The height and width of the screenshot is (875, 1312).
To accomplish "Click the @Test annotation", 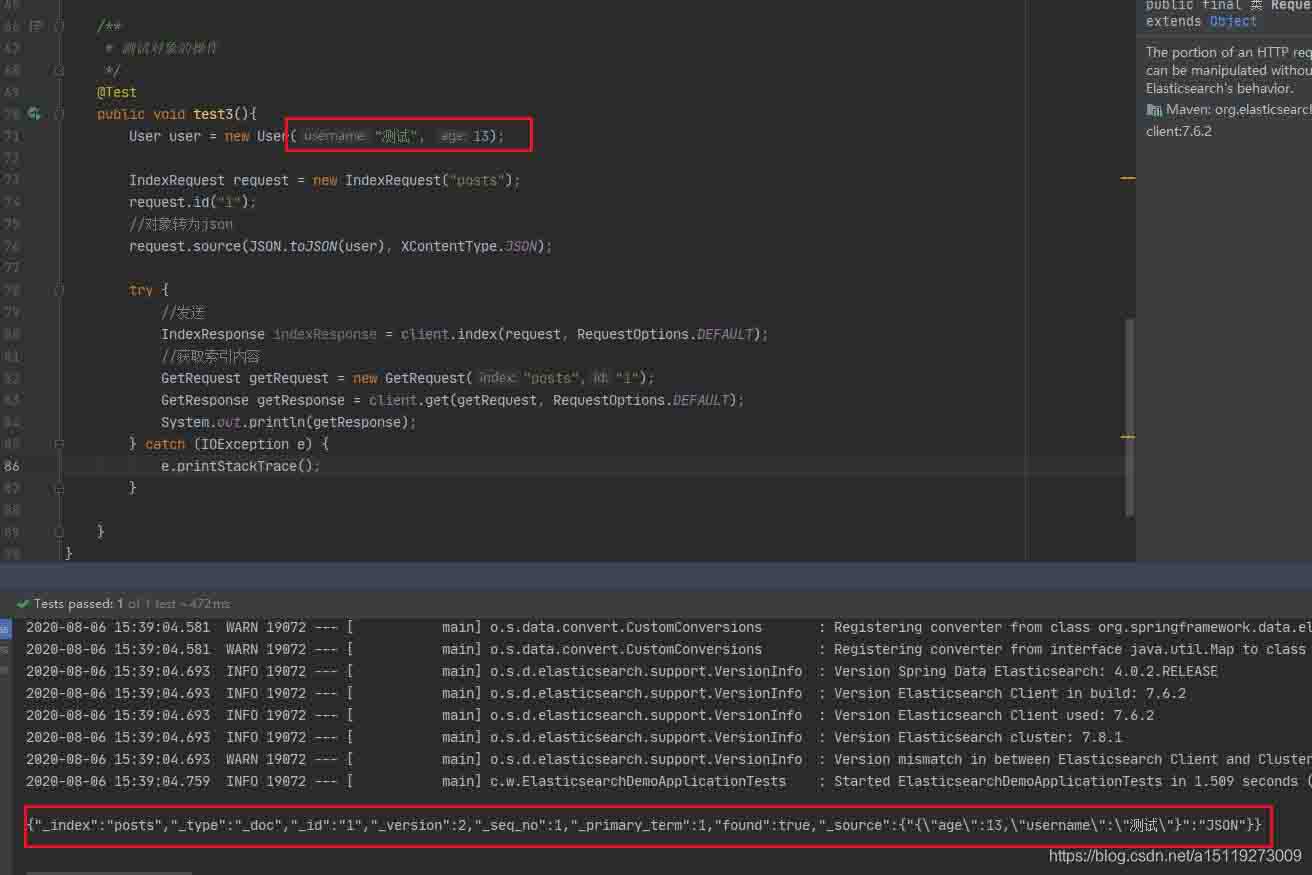I will coord(116,92).
